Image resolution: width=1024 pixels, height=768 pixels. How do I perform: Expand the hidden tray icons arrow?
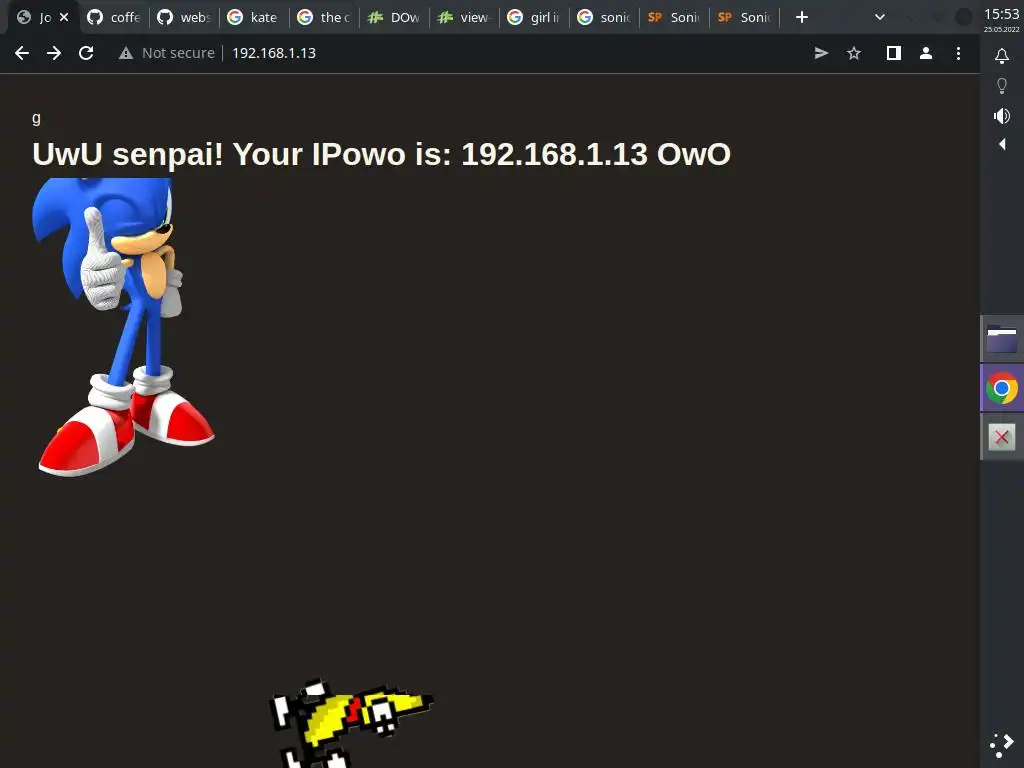pos(1002,144)
